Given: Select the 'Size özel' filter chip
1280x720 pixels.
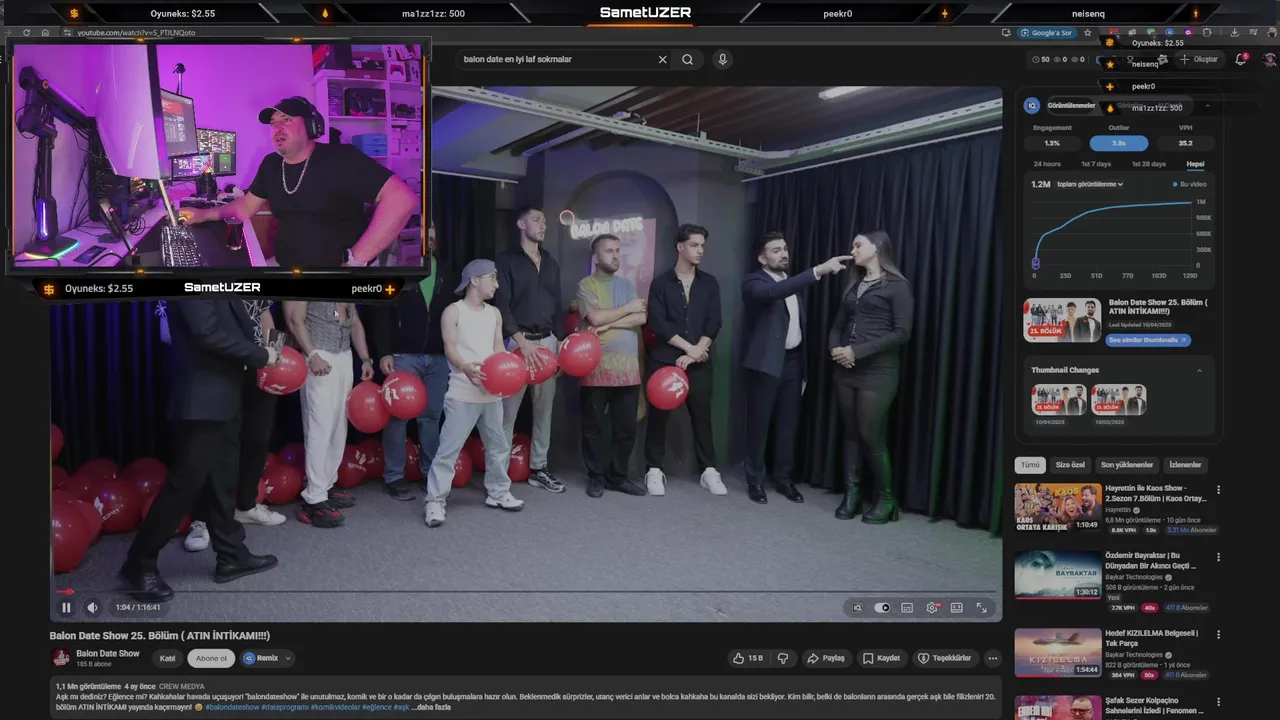Looking at the screenshot, I should (1070, 465).
